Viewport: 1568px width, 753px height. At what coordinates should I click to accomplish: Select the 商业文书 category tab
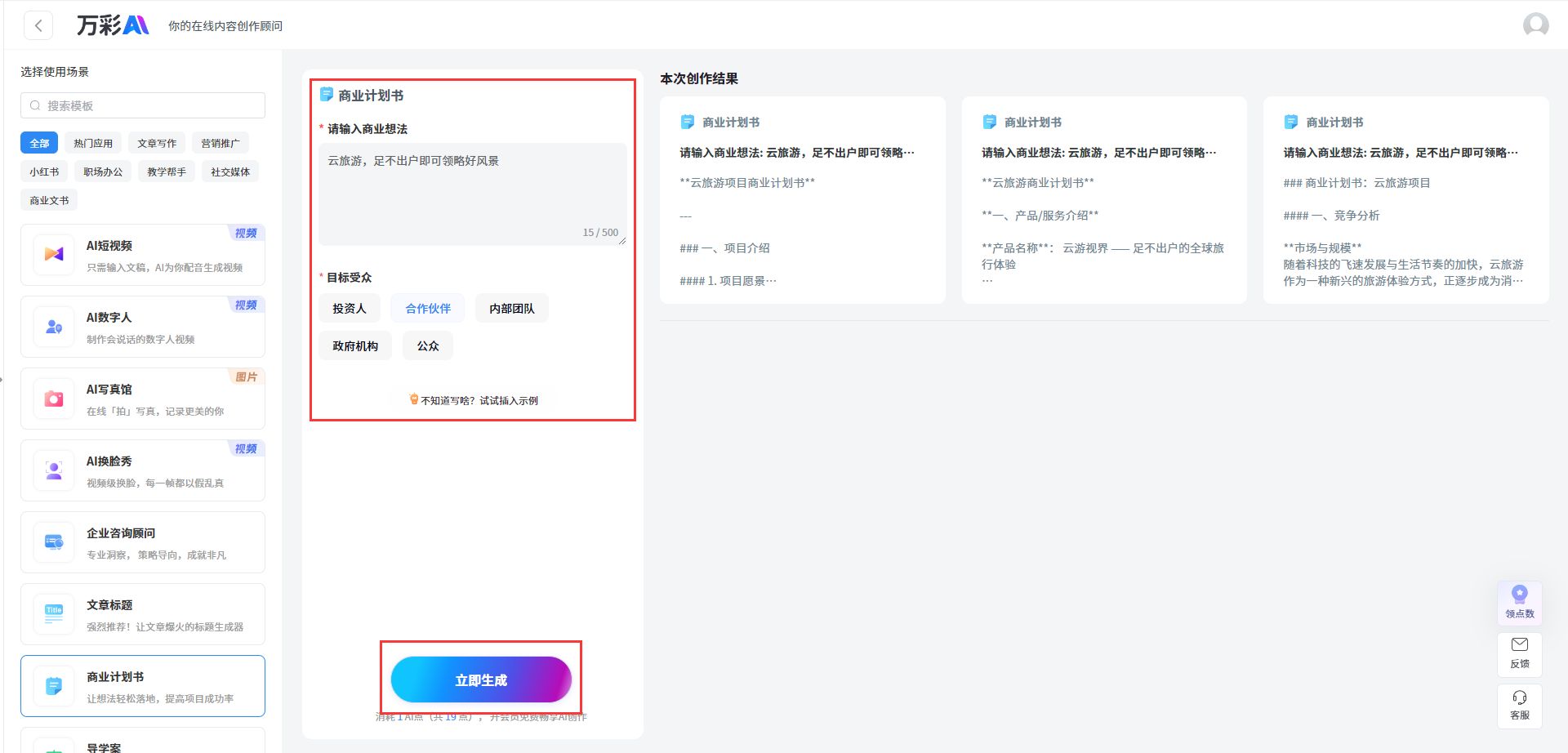coord(49,200)
